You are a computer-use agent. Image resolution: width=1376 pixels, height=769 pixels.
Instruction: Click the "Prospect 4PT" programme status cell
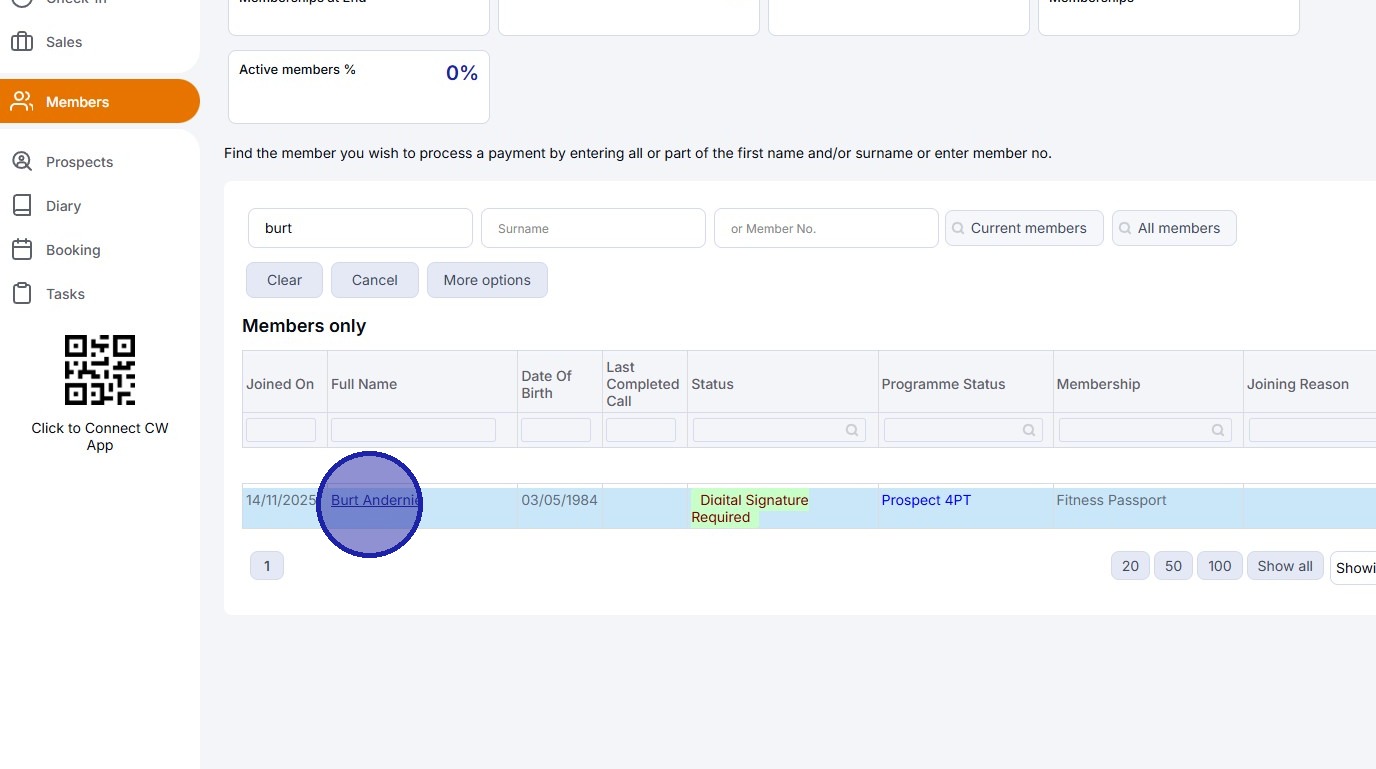[926, 500]
